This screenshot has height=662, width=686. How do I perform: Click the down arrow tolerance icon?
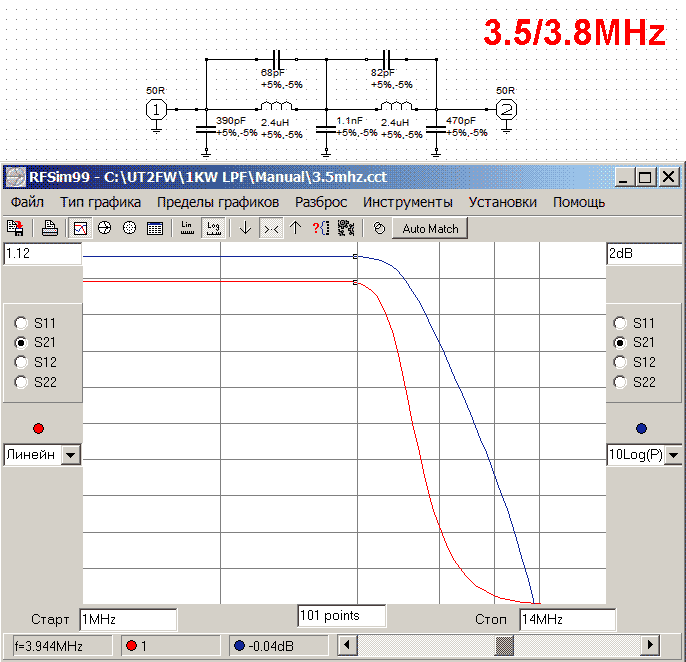[x=245, y=228]
